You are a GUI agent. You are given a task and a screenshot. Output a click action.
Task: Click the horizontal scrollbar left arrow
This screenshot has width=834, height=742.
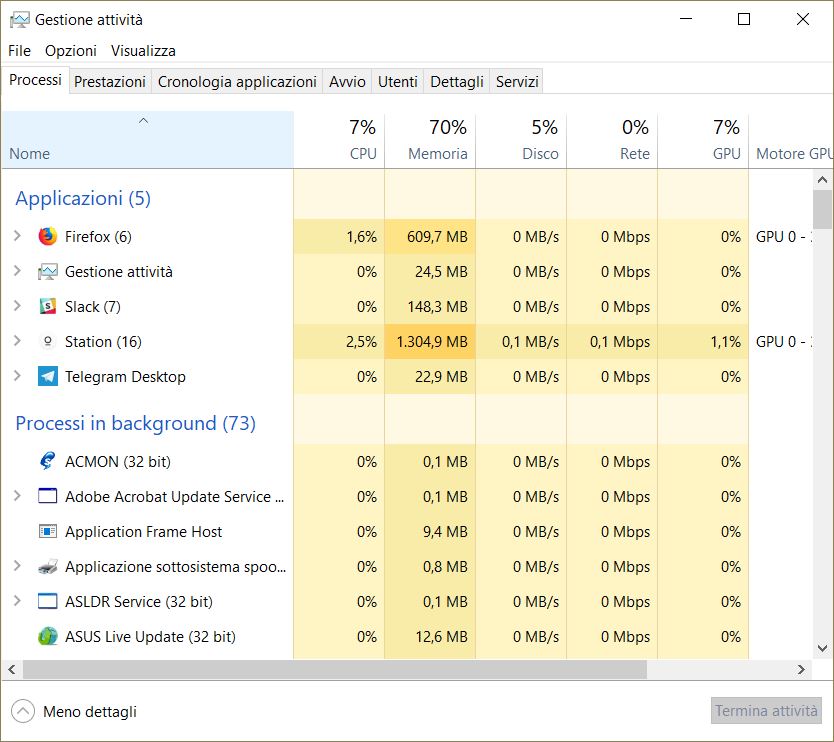click(x=12, y=670)
